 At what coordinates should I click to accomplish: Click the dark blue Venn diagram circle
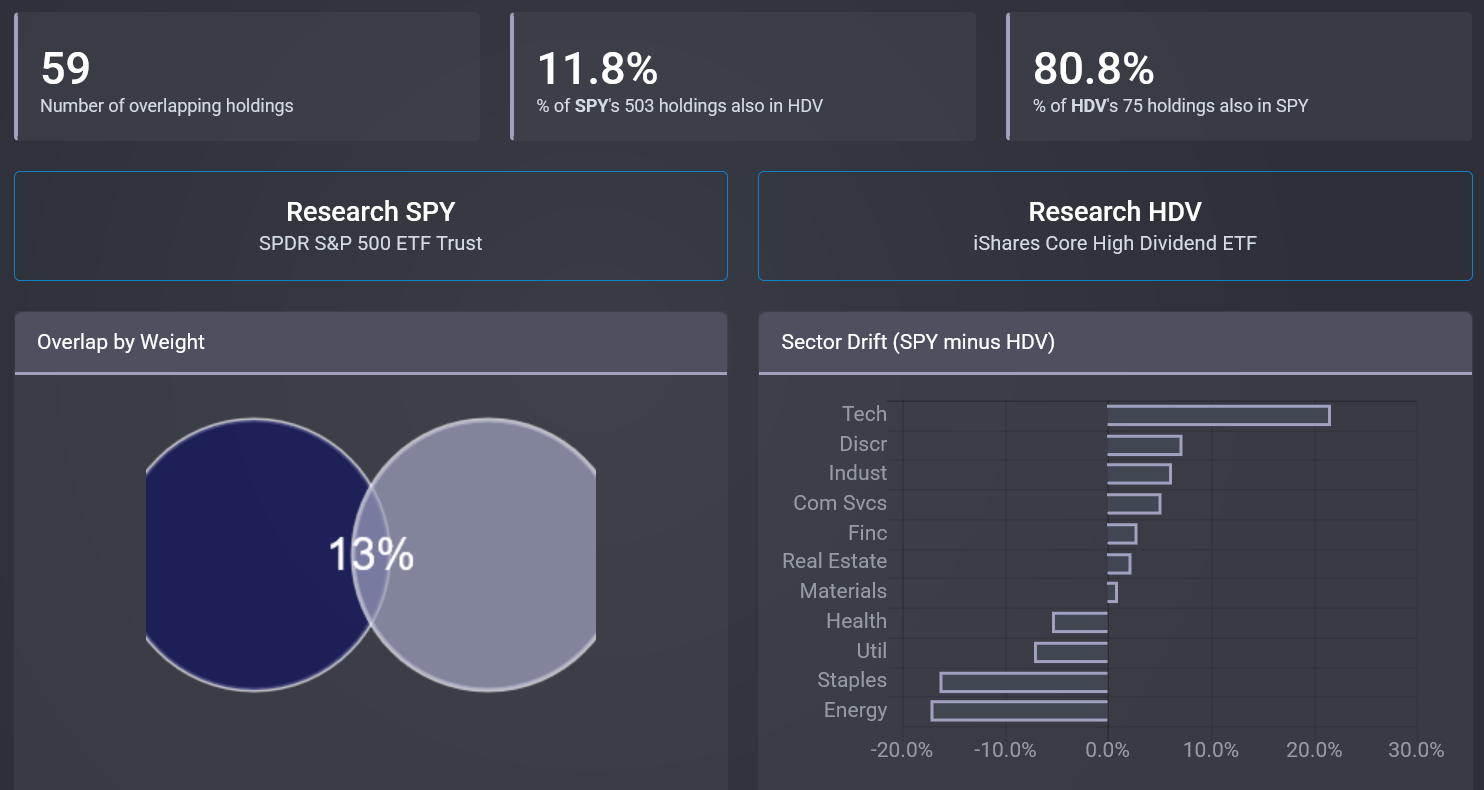click(250, 553)
